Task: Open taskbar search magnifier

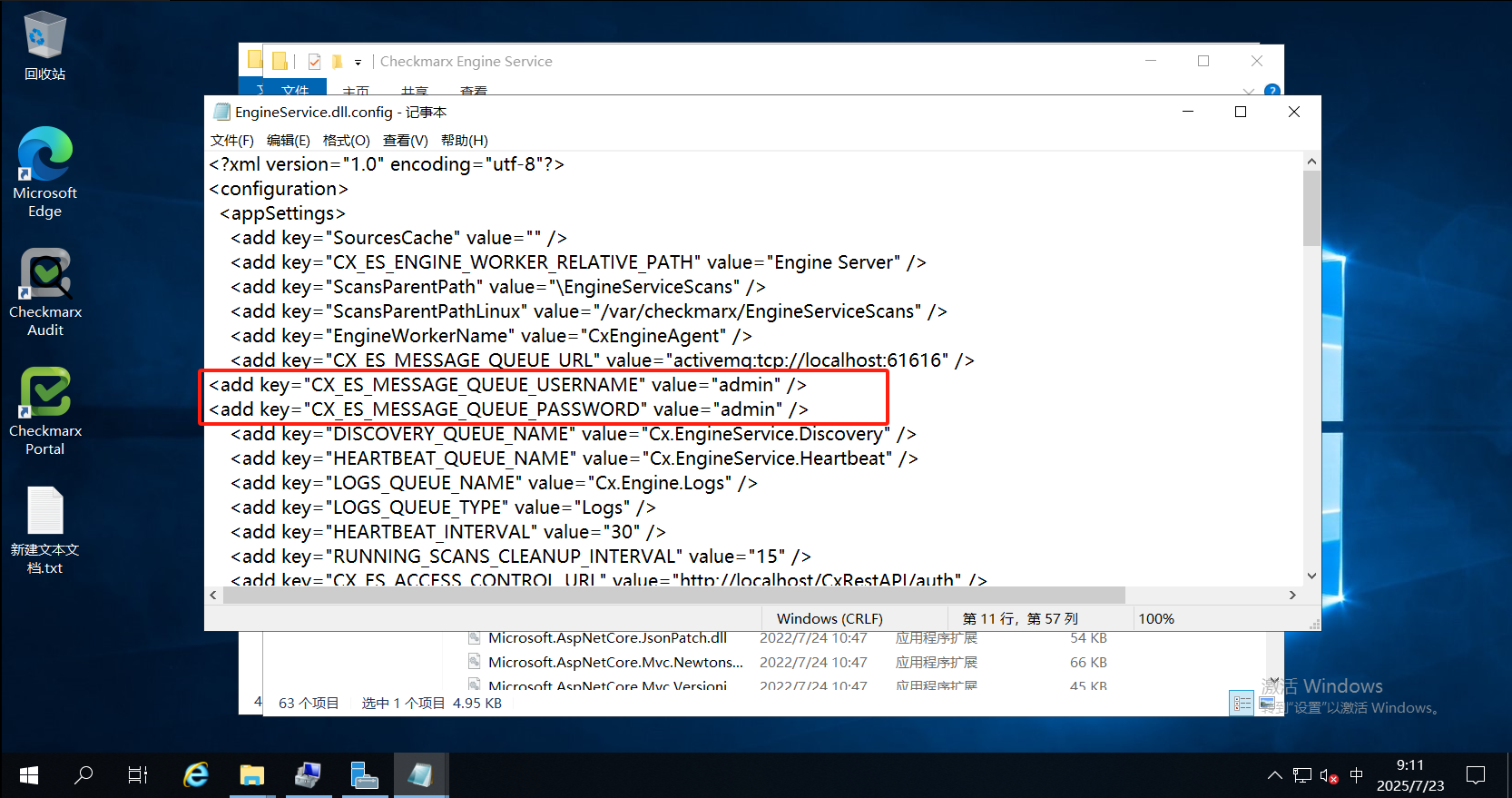Action: tap(83, 775)
